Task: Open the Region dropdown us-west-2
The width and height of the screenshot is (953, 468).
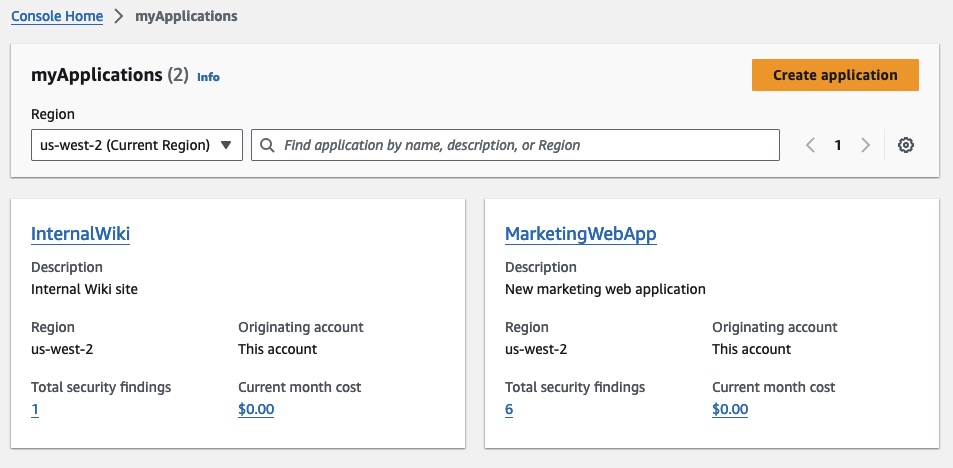Action: (137, 145)
